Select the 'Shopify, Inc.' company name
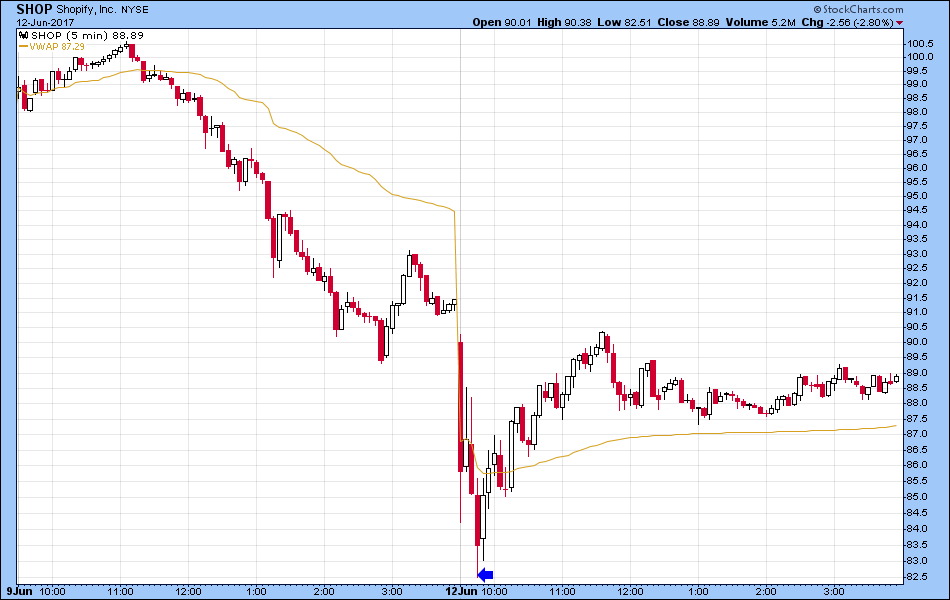Screen dimensions: 950x600 (x=87, y=10)
